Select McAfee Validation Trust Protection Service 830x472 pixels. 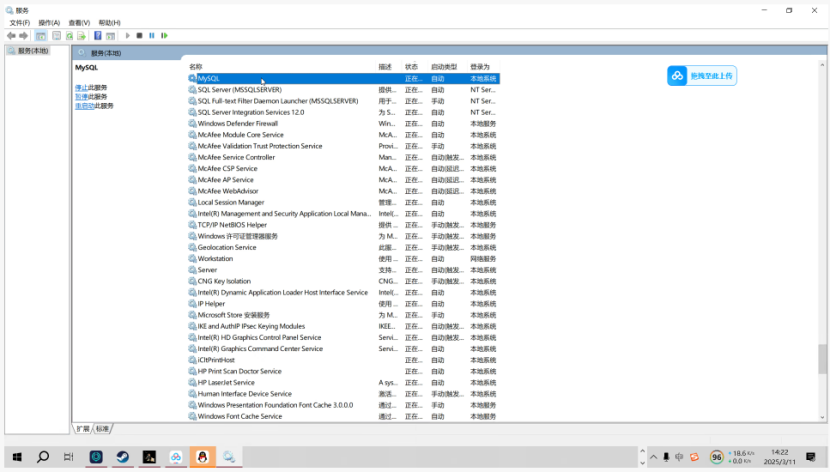tap(344, 146)
